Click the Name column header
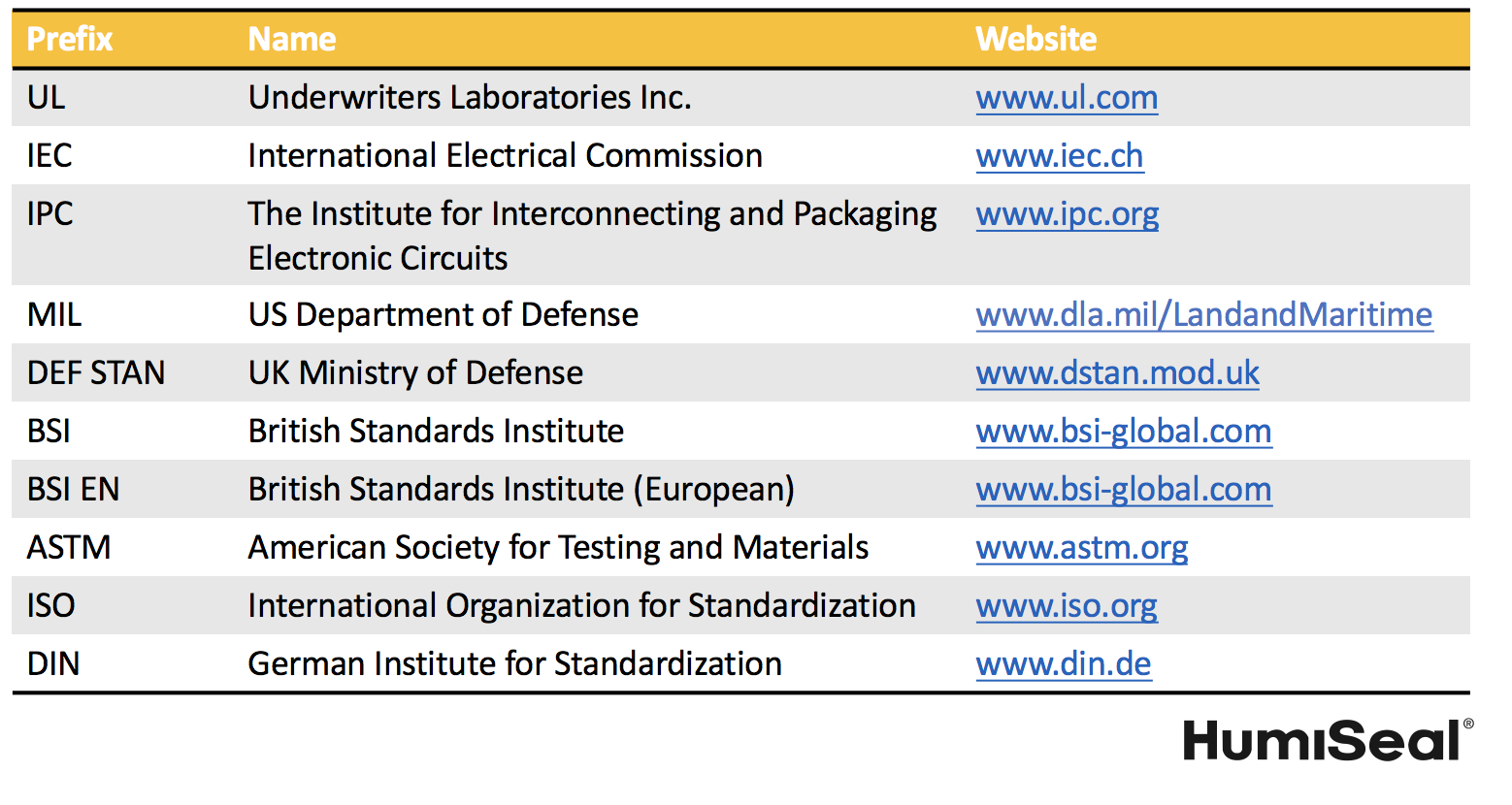The width and height of the screenshot is (1512, 805). pos(292,40)
